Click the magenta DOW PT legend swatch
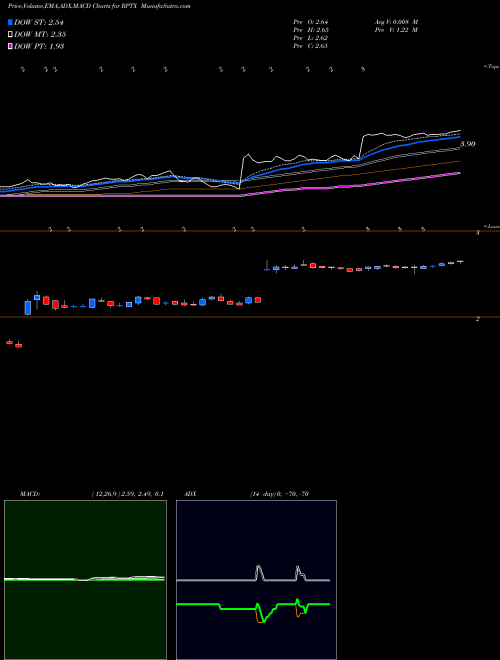Viewport: 500px width, 660px height. (x=10, y=46)
